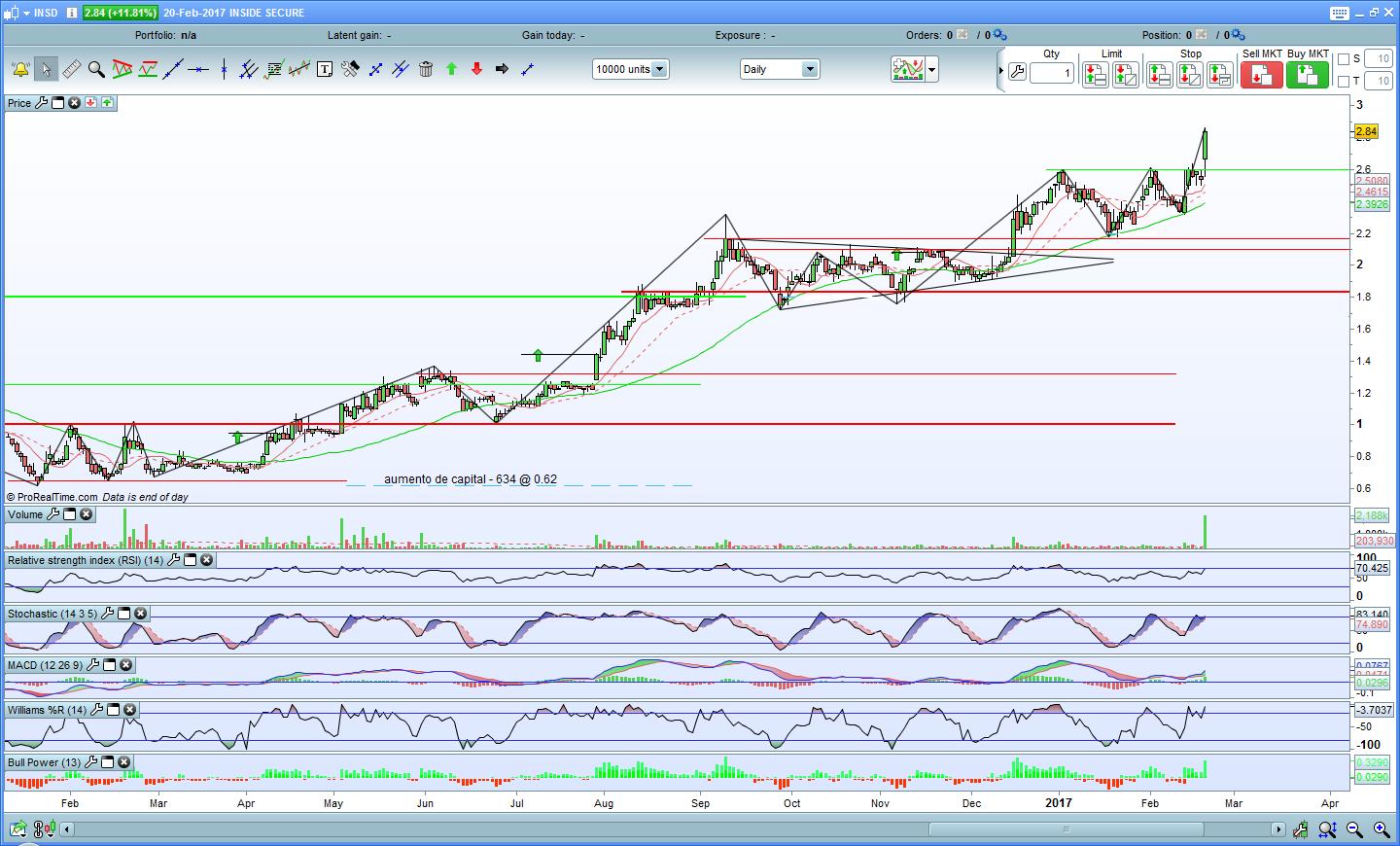Click the drawing tools settings hammer icon
1400x846 pixels.
[350, 69]
